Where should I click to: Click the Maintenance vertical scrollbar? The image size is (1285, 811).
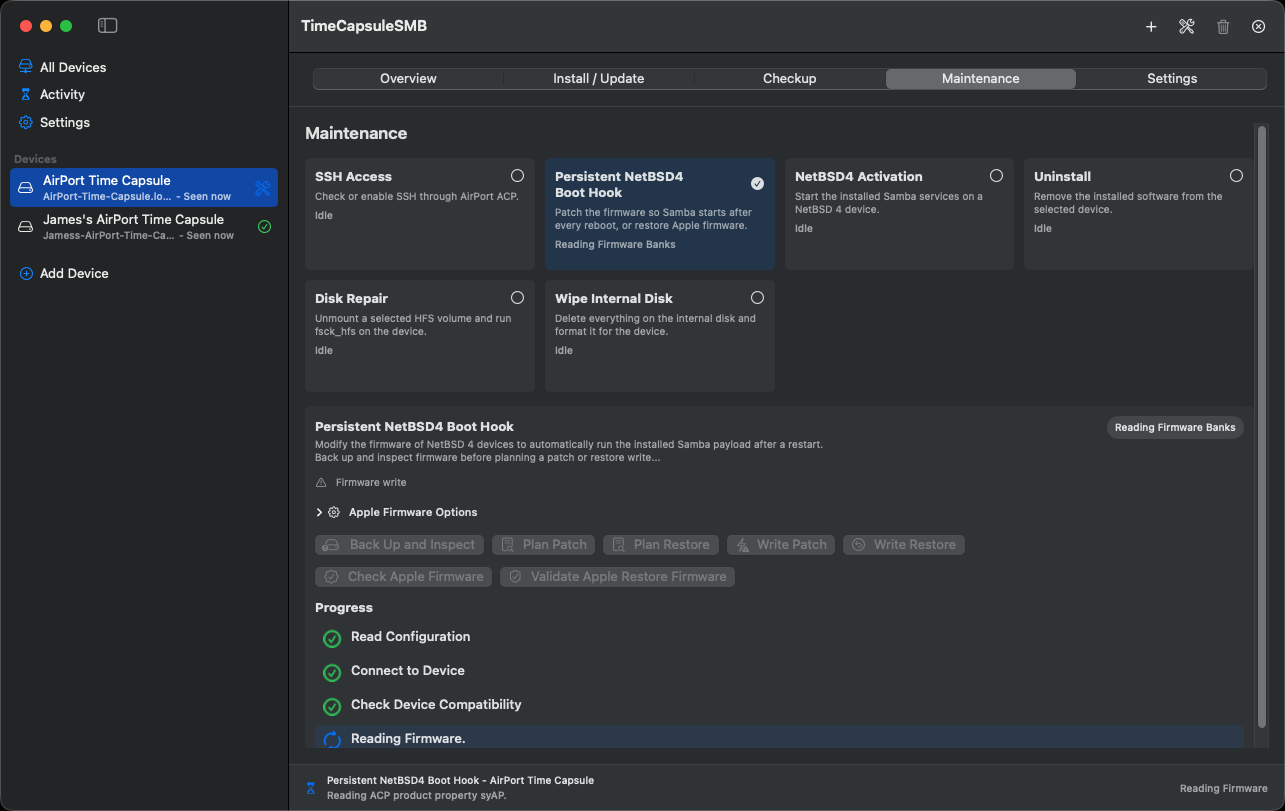pos(1261,425)
